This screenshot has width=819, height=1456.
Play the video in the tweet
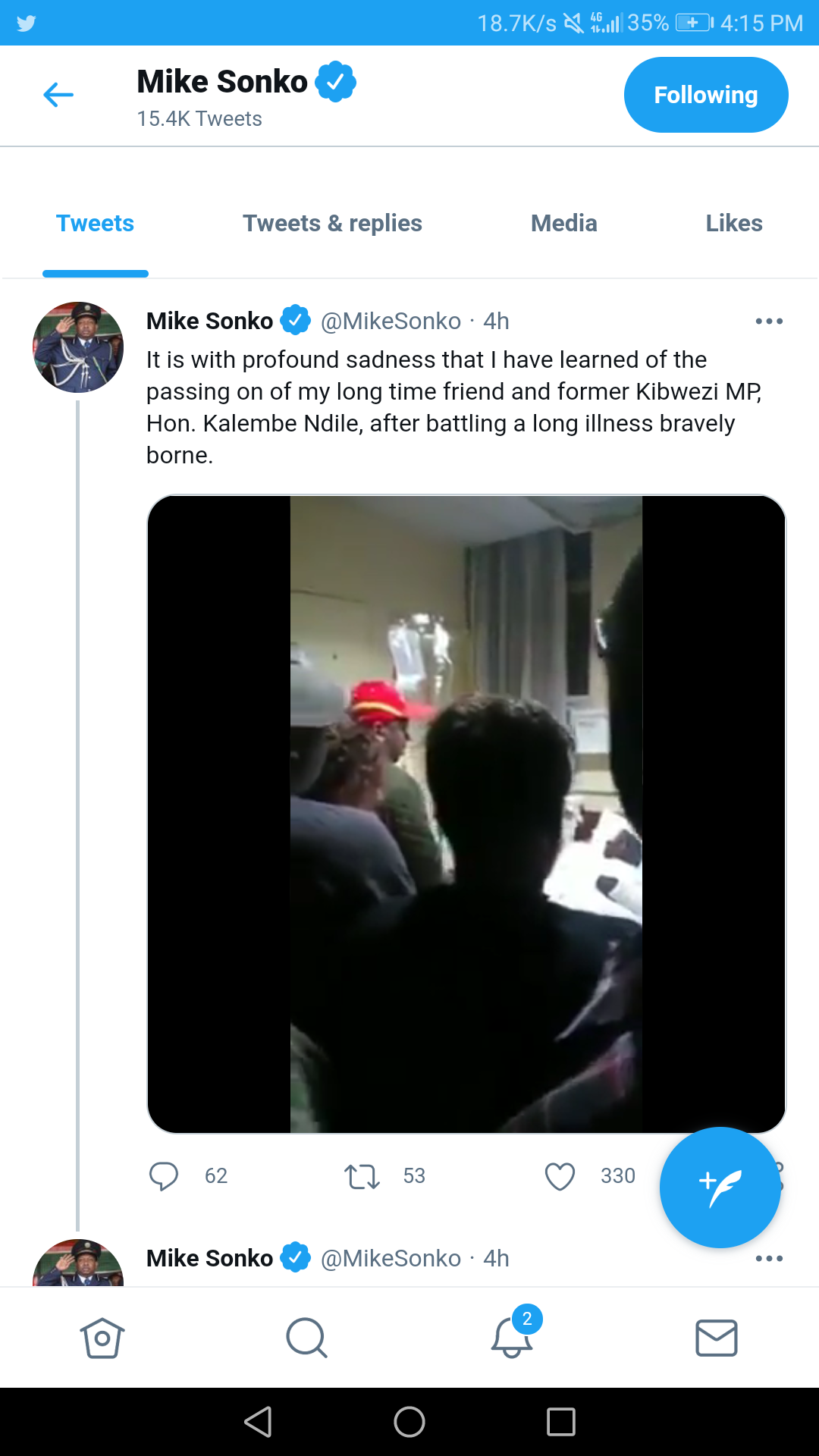point(466,814)
